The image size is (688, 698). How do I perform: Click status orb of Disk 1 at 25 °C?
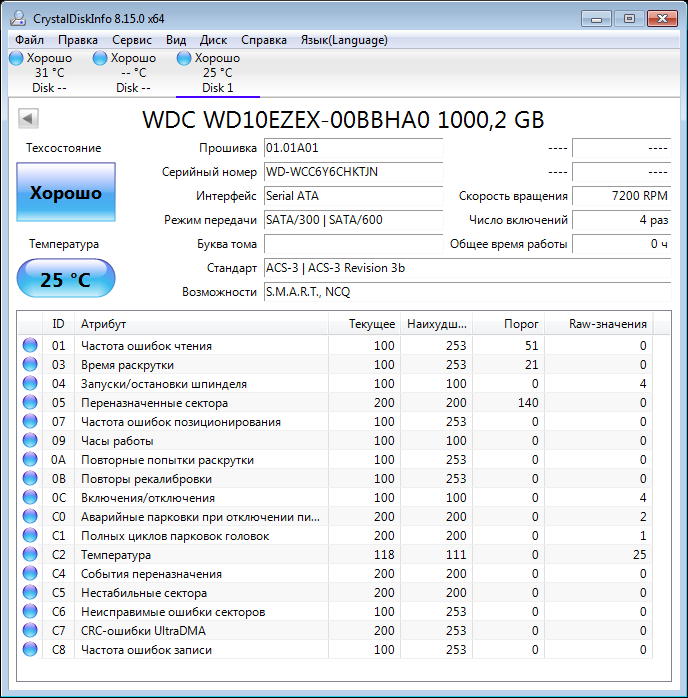click(x=184, y=58)
